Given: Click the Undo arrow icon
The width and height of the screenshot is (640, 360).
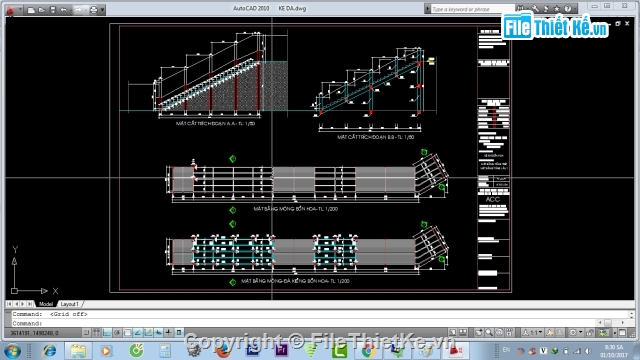Looking at the screenshot, I should [63, 10].
